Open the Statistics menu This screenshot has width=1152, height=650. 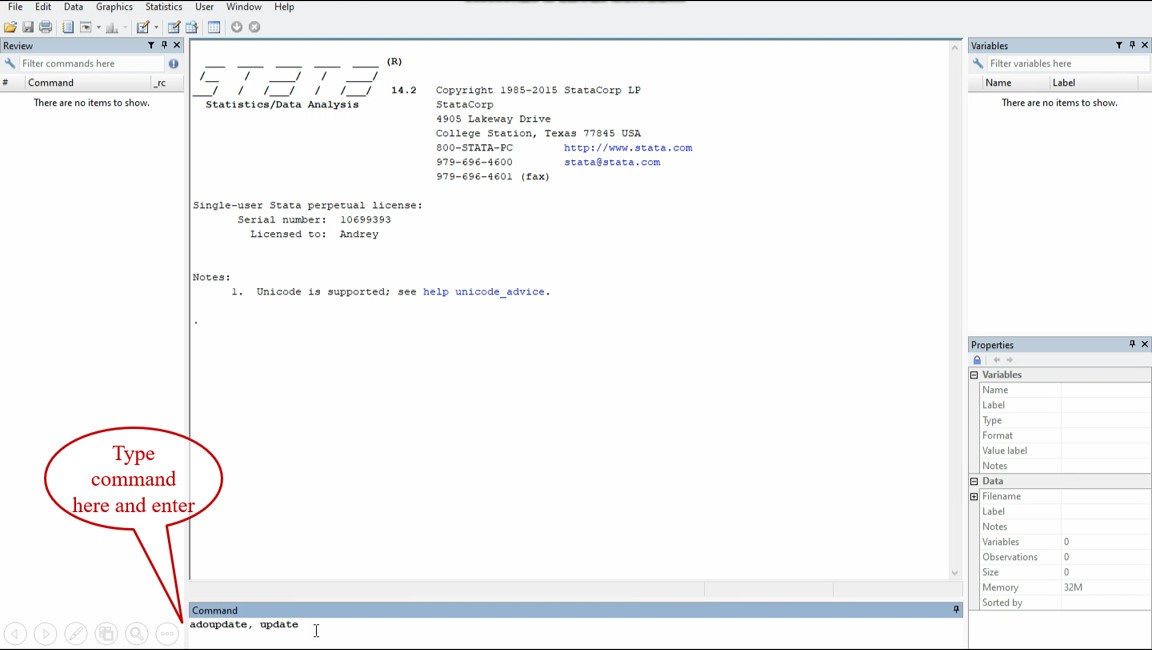(163, 7)
